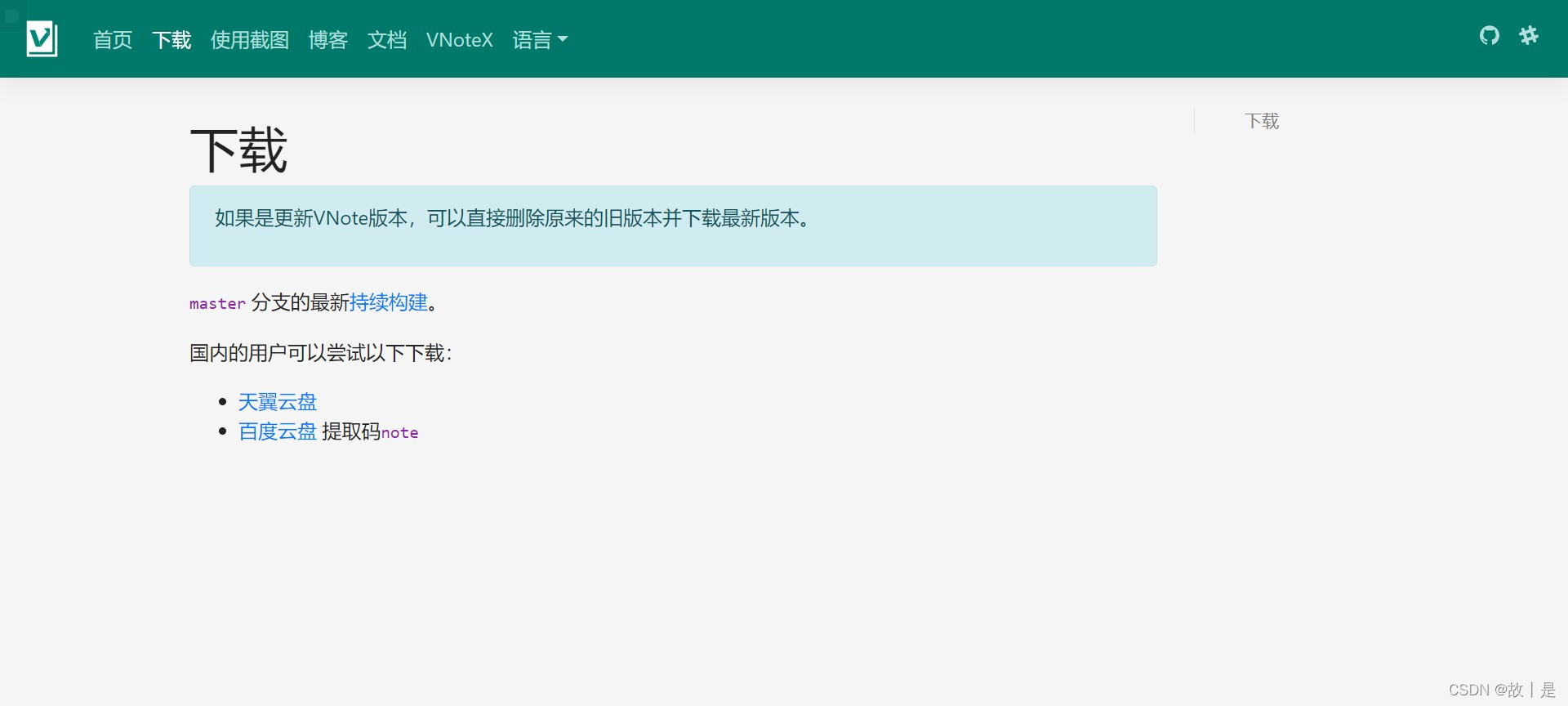The width and height of the screenshot is (1568, 706).
Task: Jump to 下载 in the sidebar outline
Action: pyautogui.click(x=1262, y=121)
